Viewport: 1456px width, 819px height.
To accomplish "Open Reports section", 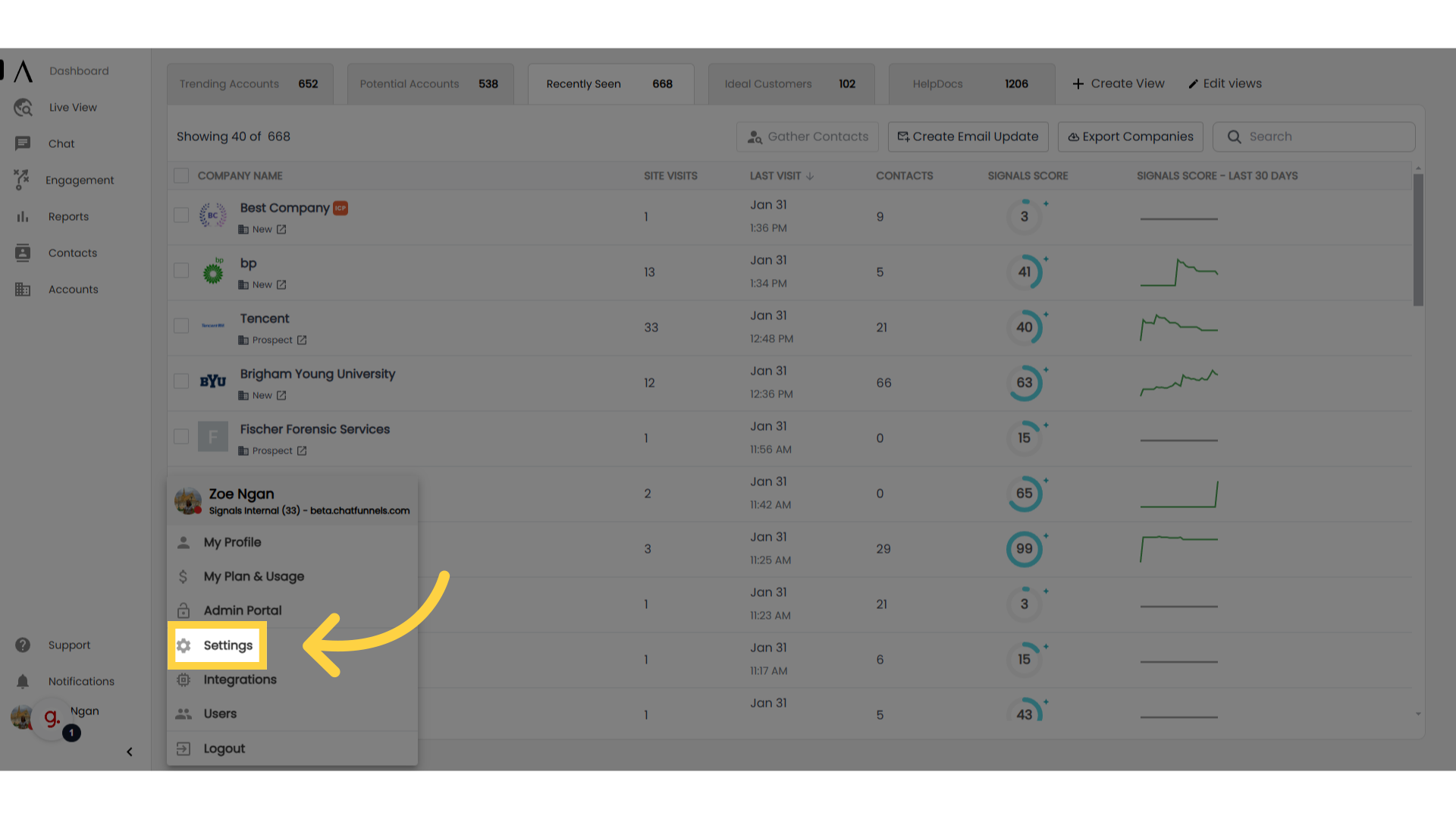I will 68,216.
